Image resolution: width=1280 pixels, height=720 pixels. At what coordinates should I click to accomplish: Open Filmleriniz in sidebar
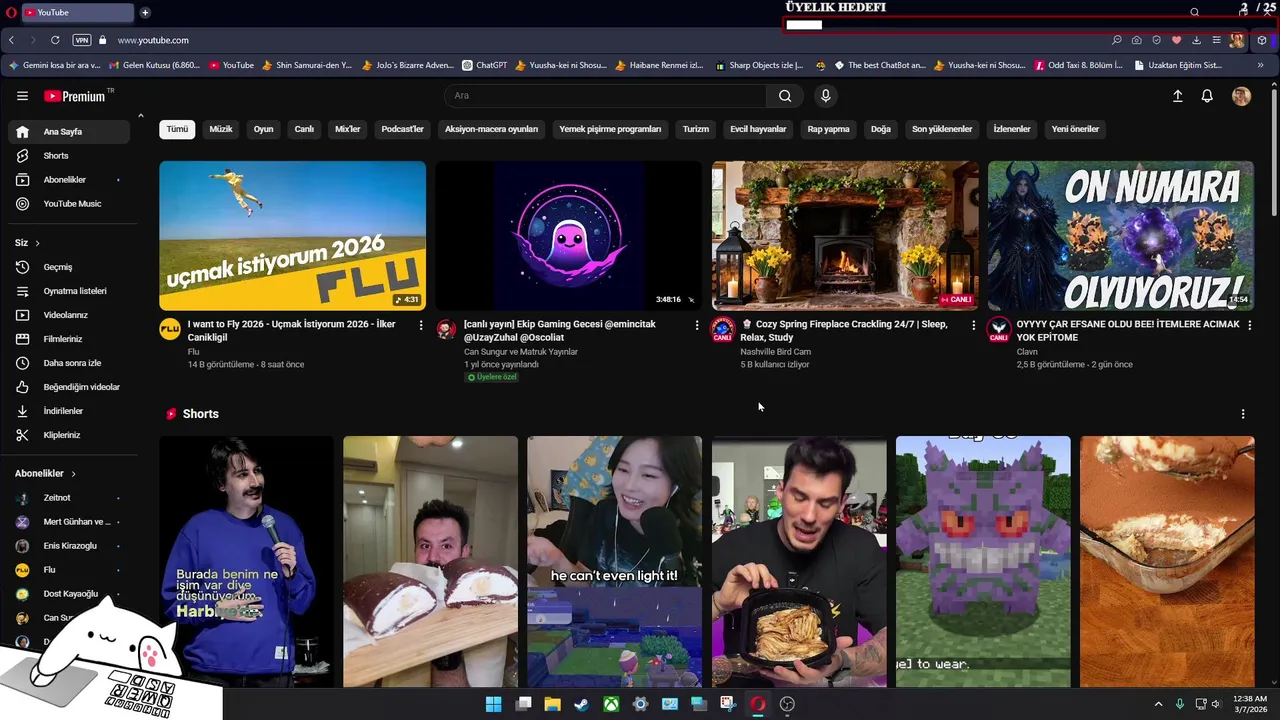click(69, 339)
